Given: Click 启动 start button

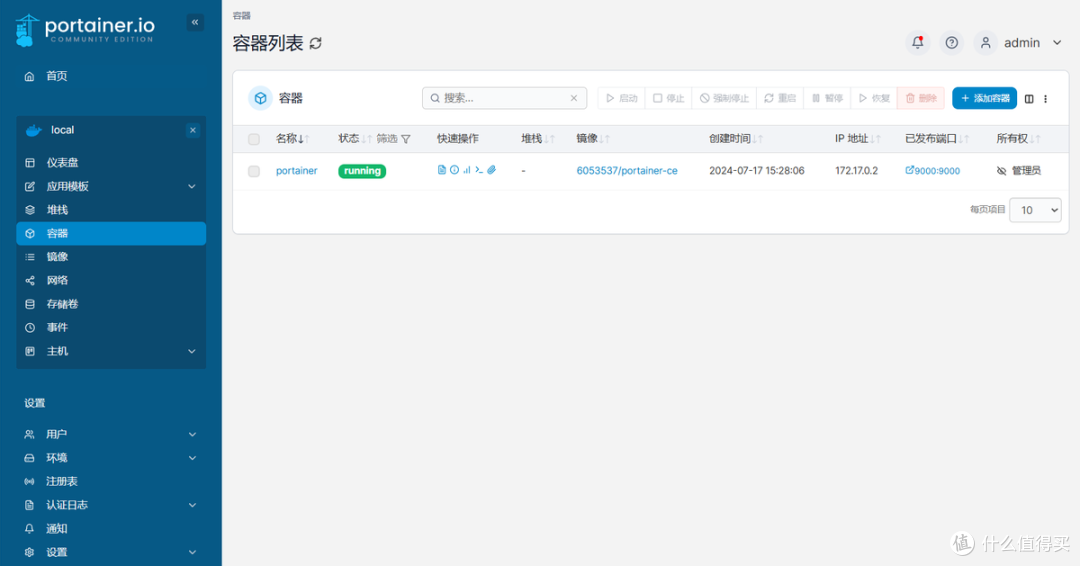Looking at the screenshot, I should tap(621, 98).
